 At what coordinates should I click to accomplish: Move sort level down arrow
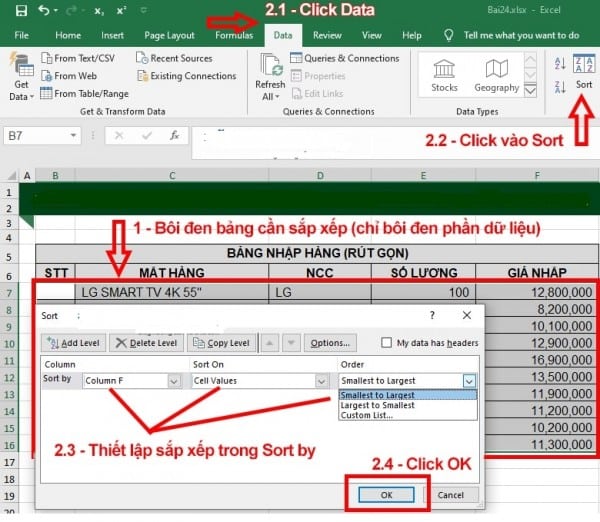291,343
